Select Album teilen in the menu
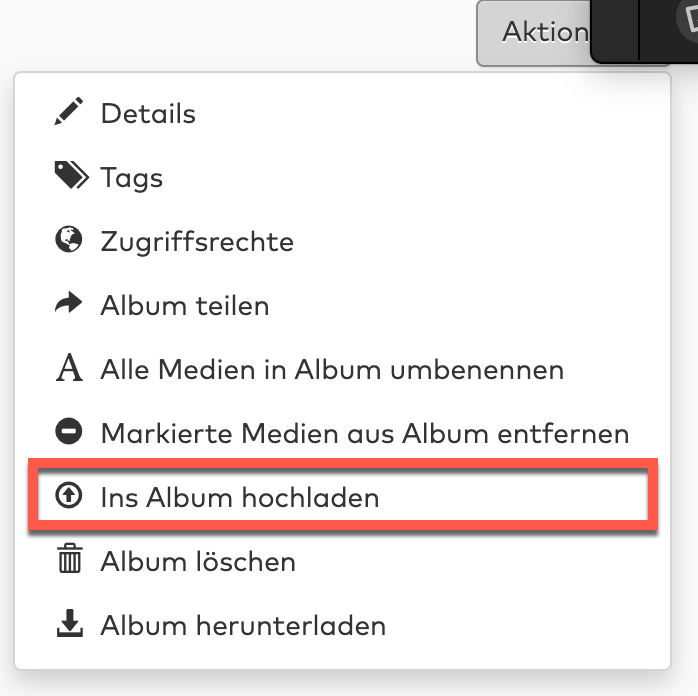698x696 pixels. [185, 305]
